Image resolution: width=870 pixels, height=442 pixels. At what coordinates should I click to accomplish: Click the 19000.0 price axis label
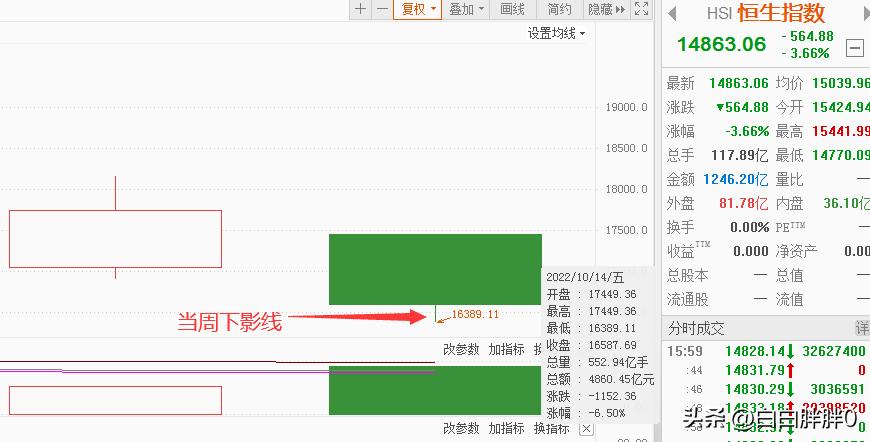tap(626, 107)
